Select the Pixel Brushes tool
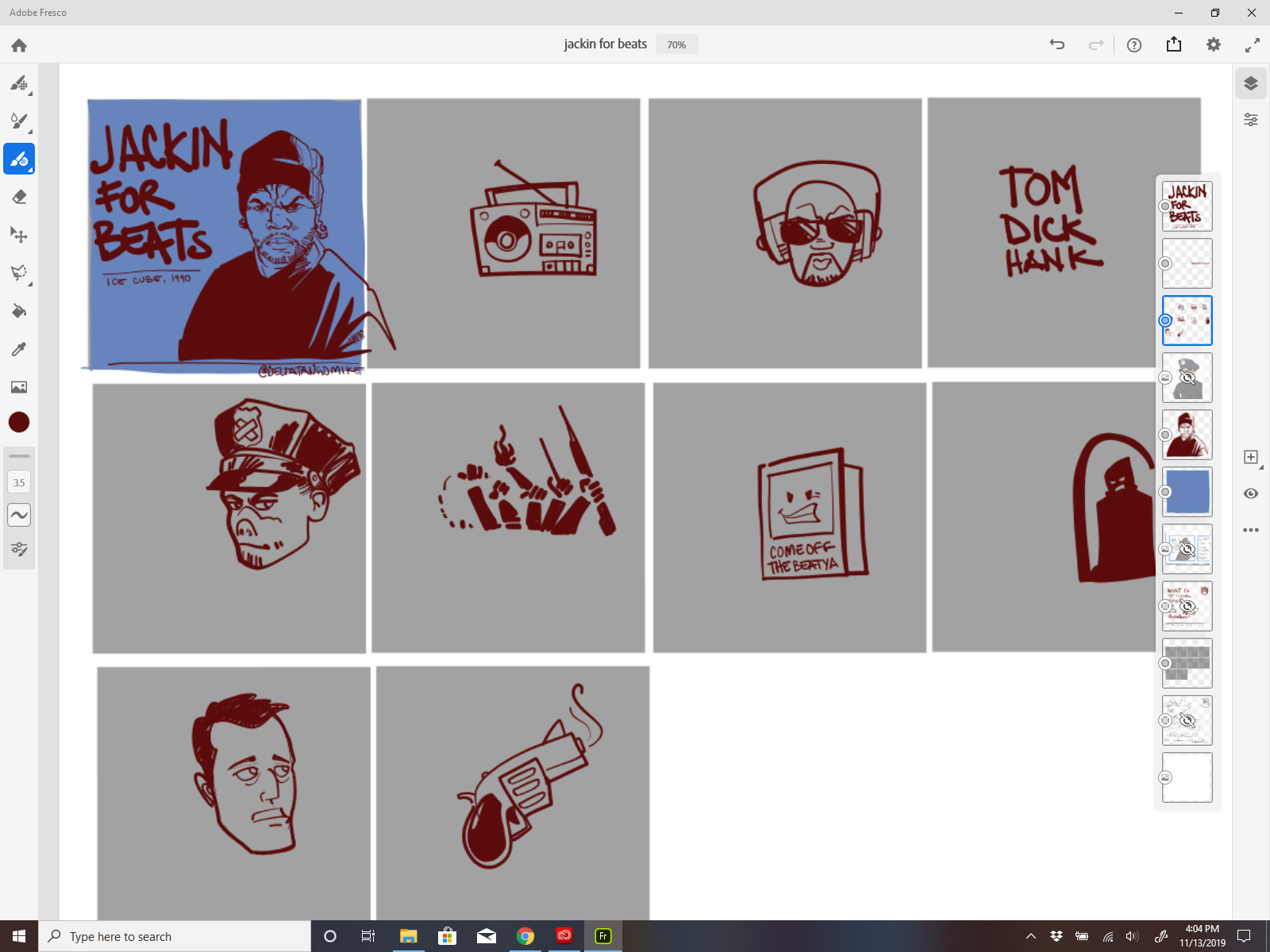The width and height of the screenshot is (1270, 952). pyautogui.click(x=19, y=83)
